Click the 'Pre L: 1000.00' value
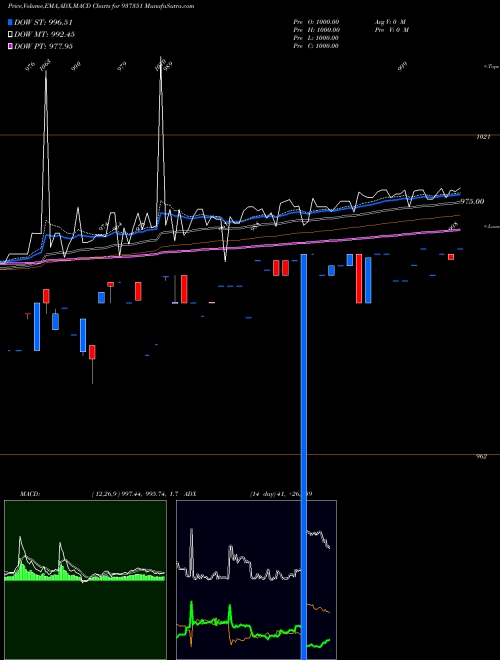Image resolution: width=500 pixels, height=660 pixels. pyautogui.click(x=316, y=38)
